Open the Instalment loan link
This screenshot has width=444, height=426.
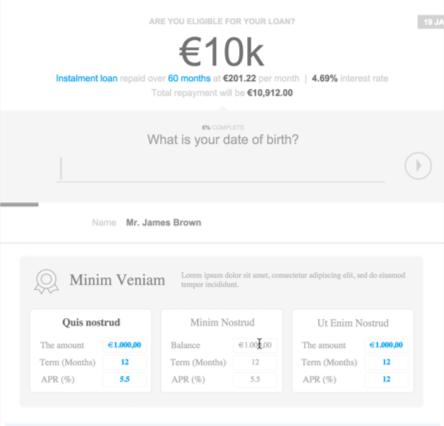pyautogui.click(x=87, y=78)
